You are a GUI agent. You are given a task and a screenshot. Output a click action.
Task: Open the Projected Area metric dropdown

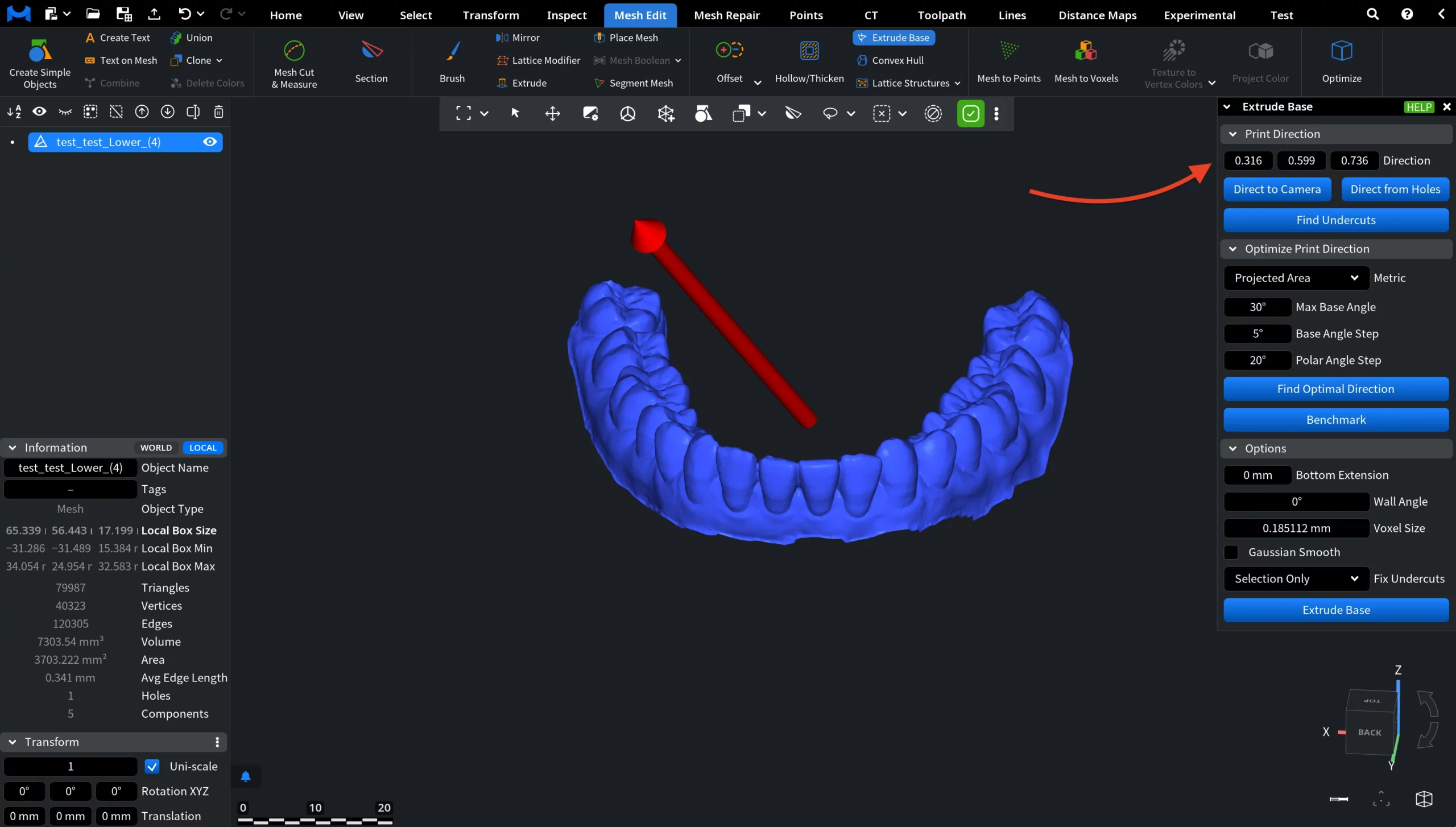click(x=1294, y=278)
